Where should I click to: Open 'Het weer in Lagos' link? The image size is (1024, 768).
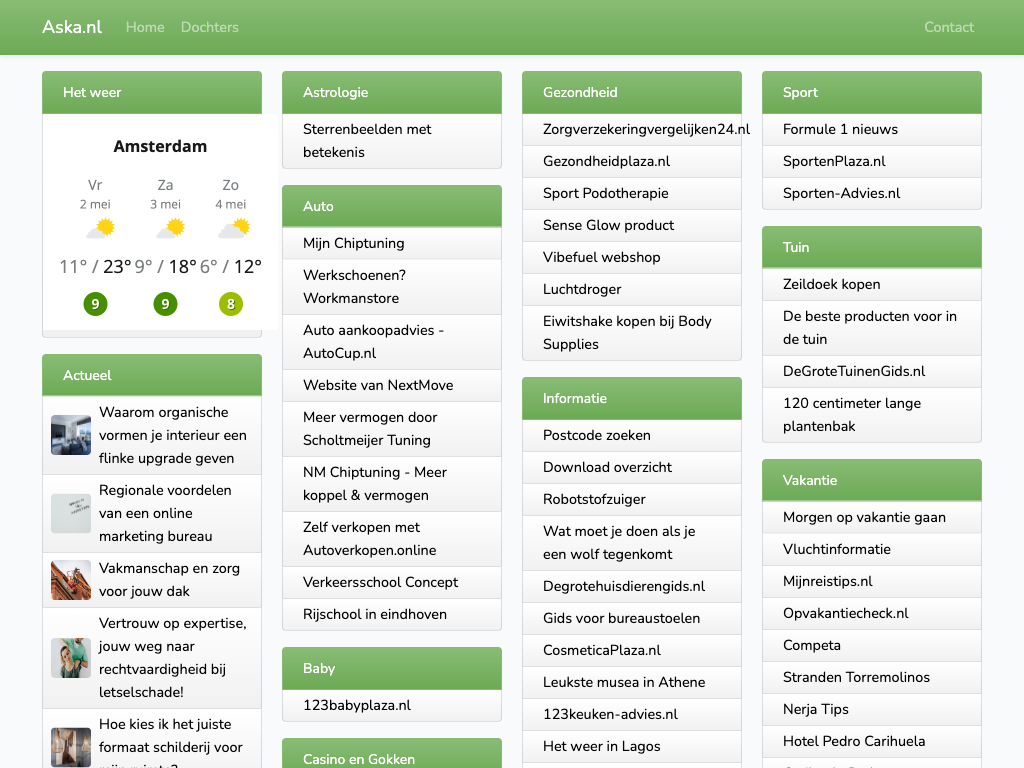(x=601, y=746)
